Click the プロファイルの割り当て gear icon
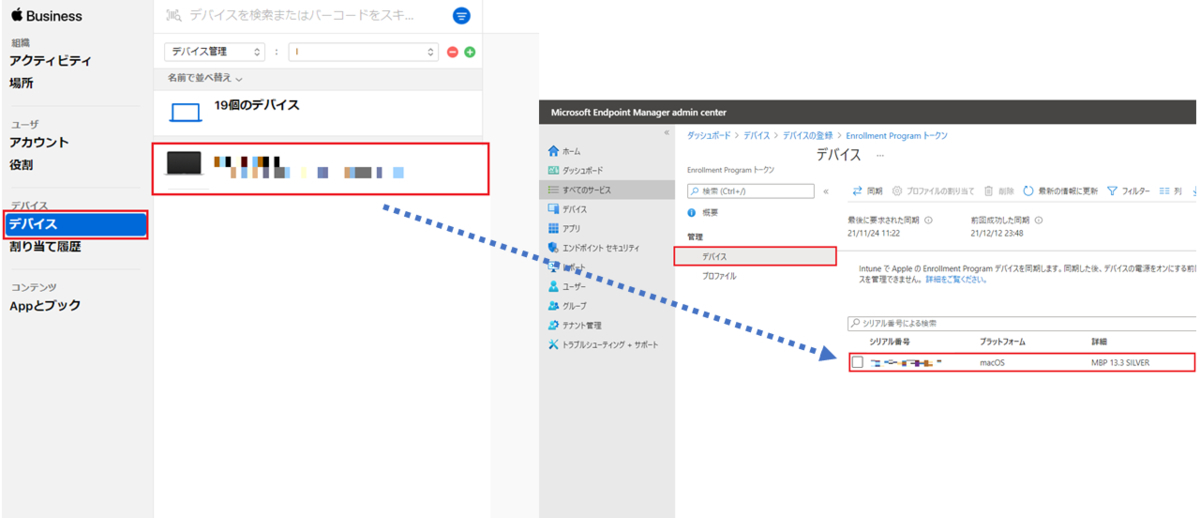The height and width of the screenshot is (518, 1200). click(897, 190)
